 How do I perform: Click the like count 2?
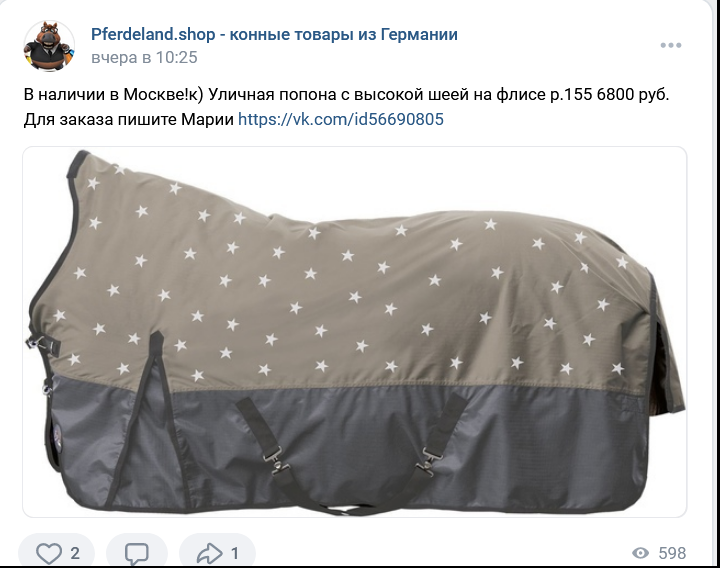click(x=75, y=553)
